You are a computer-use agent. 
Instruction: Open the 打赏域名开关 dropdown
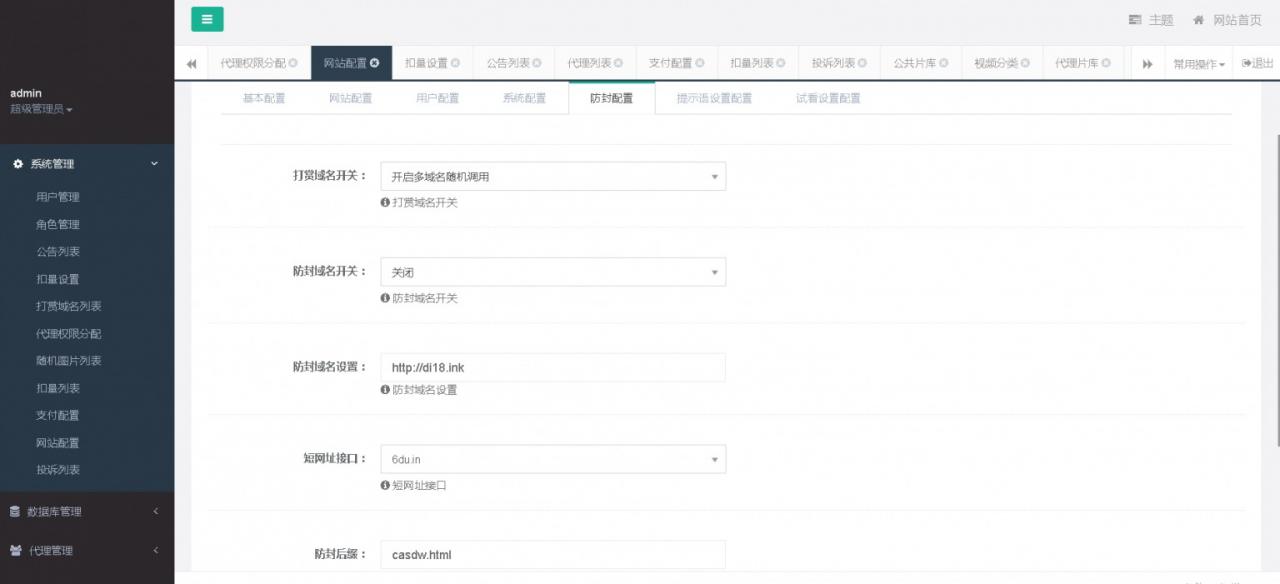click(x=553, y=176)
